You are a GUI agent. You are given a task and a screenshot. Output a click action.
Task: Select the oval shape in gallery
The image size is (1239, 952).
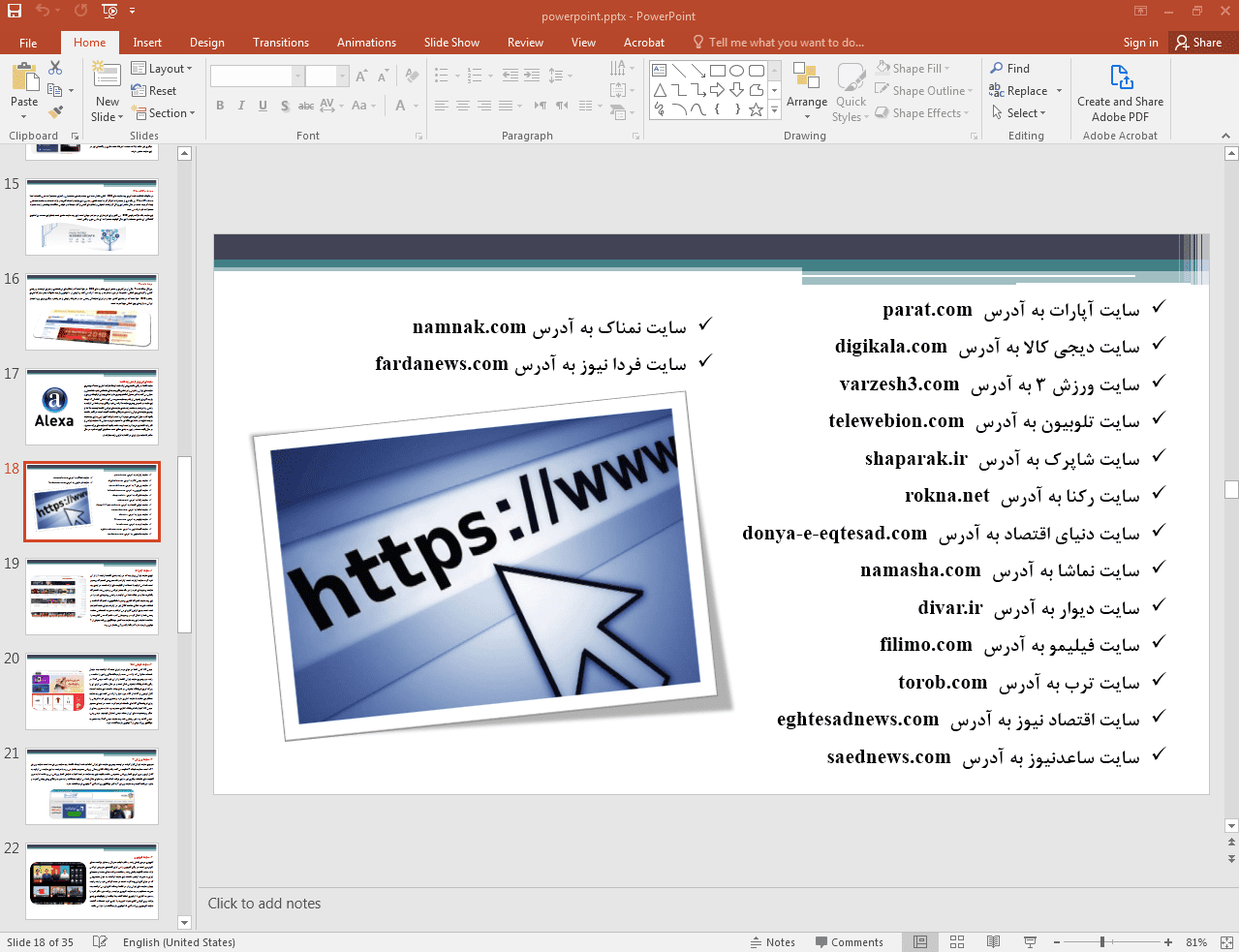point(736,71)
